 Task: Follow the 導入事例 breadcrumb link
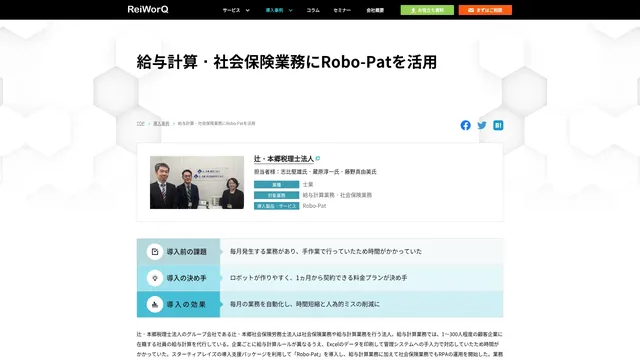[161, 123]
